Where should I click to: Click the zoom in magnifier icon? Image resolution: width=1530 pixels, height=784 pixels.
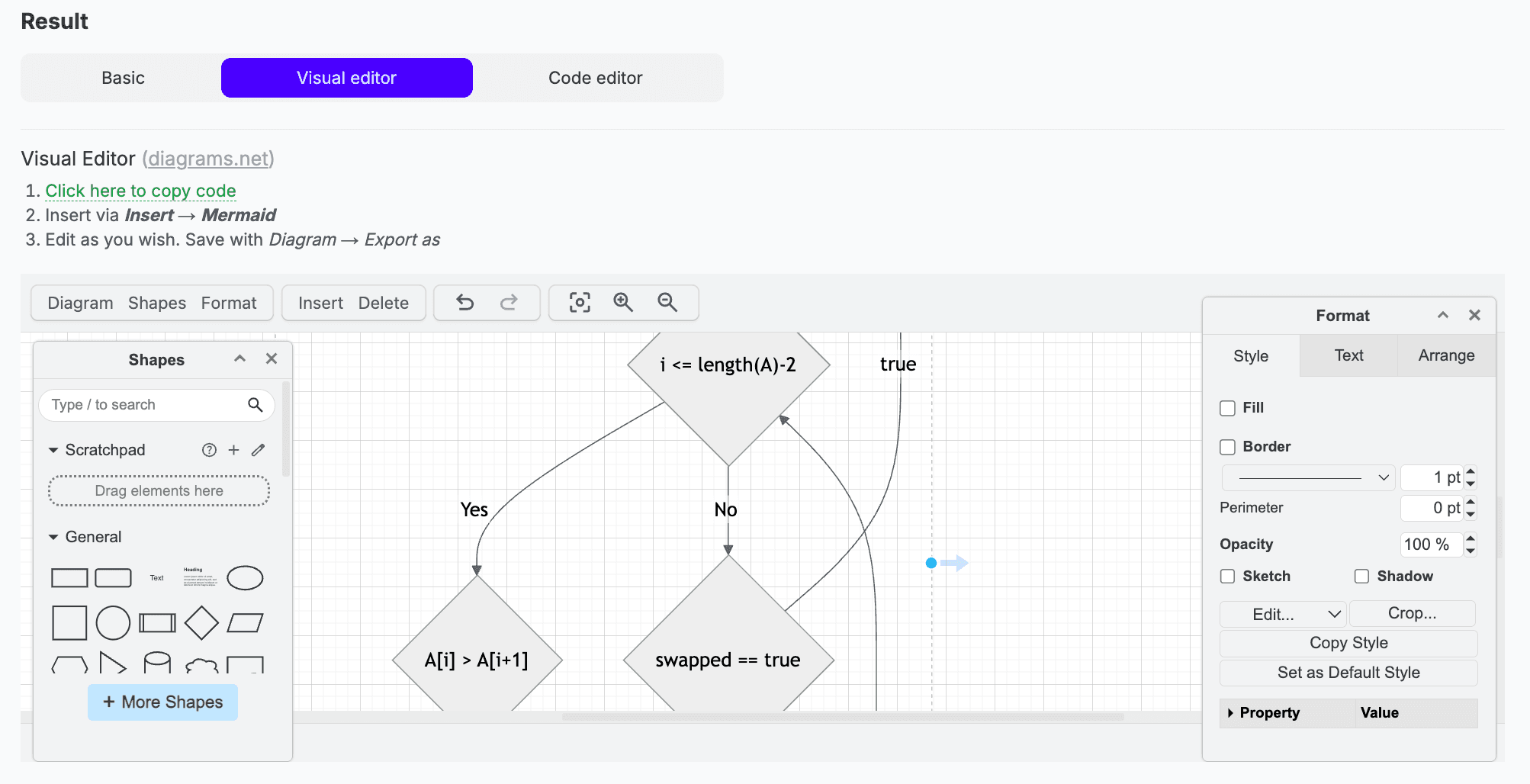click(623, 303)
